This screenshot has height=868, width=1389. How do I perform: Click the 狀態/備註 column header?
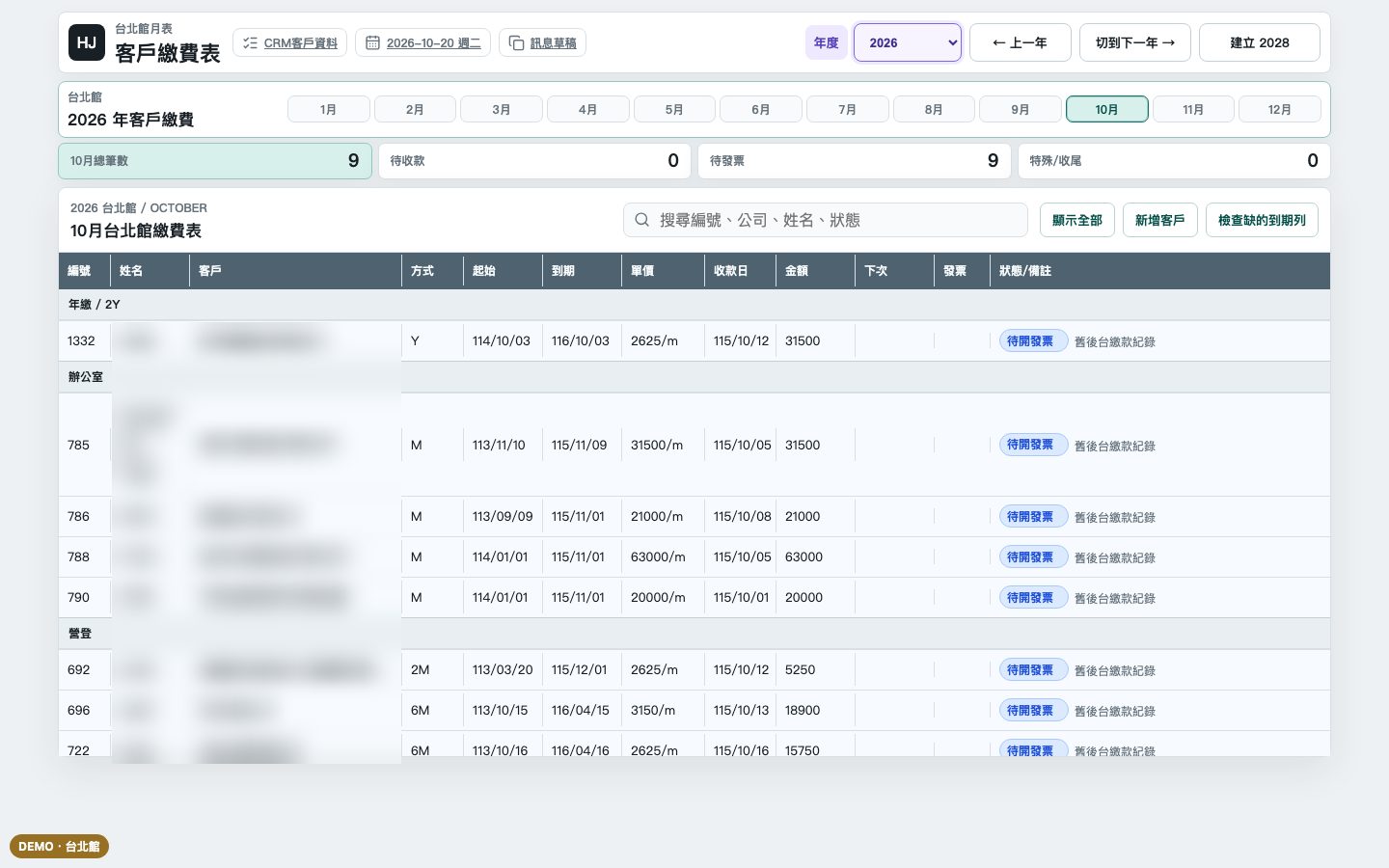(x=1159, y=271)
